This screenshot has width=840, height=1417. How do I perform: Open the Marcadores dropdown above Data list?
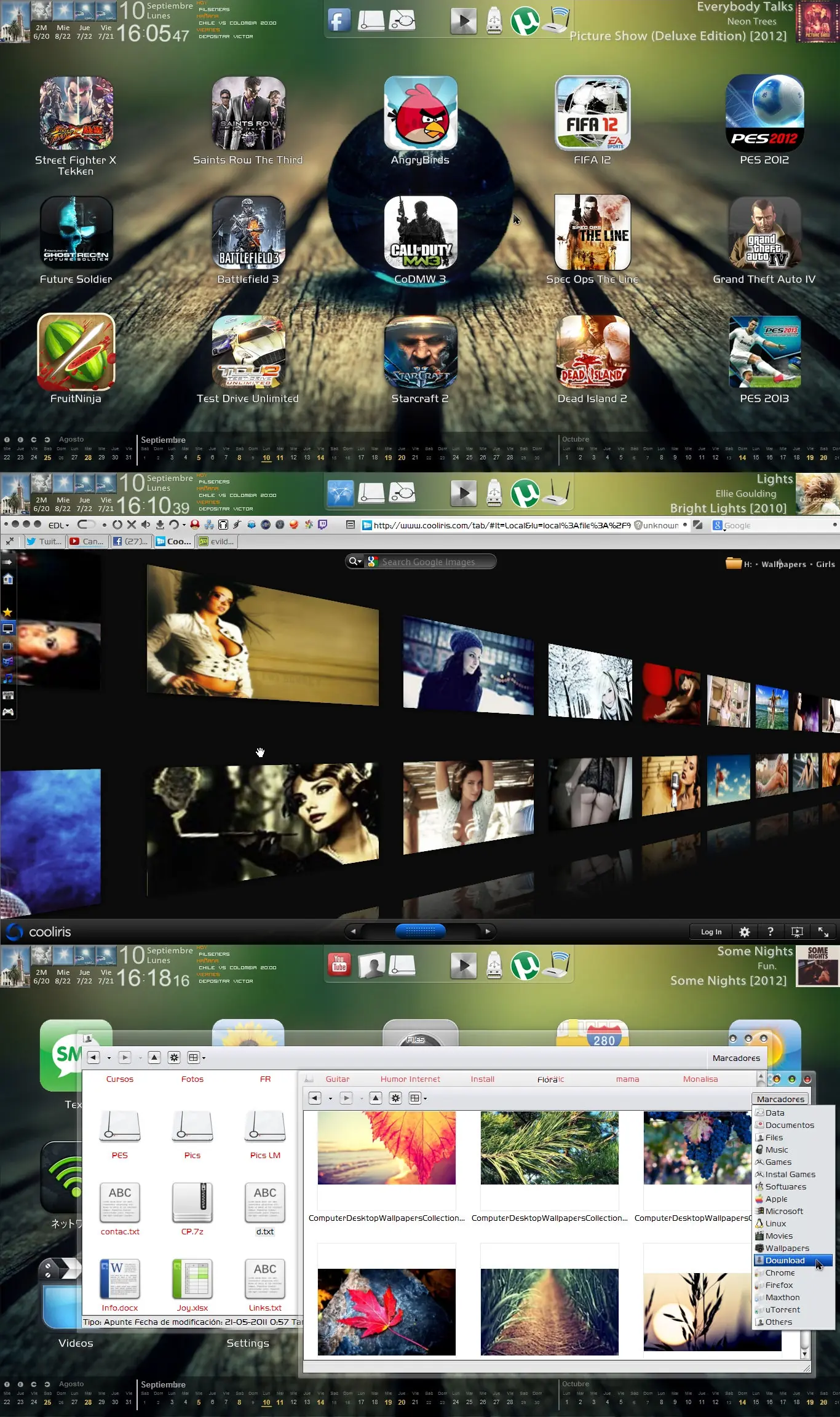click(x=780, y=1099)
